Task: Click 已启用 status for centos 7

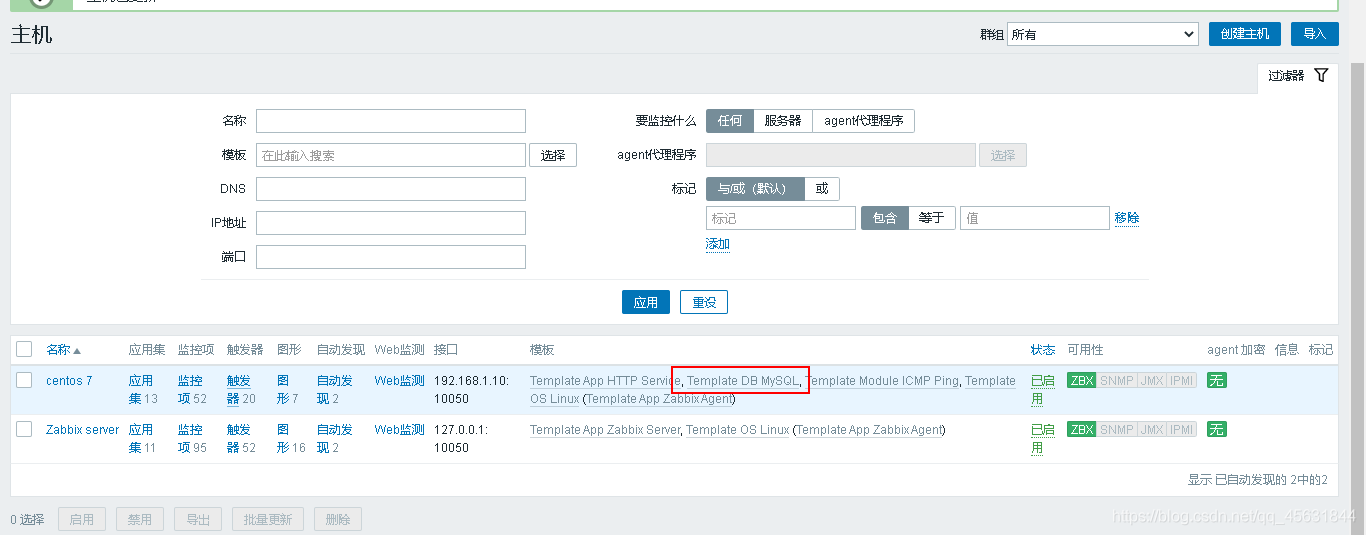Action: (1043, 389)
